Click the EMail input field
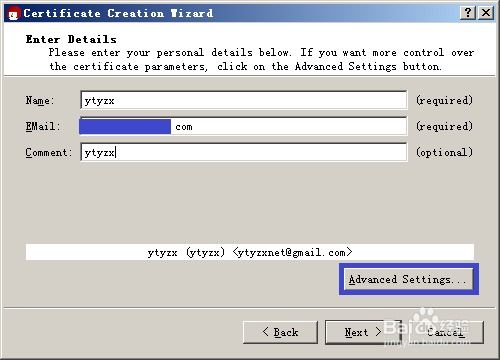Viewport: 500px width, 360px height. (243, 126)
